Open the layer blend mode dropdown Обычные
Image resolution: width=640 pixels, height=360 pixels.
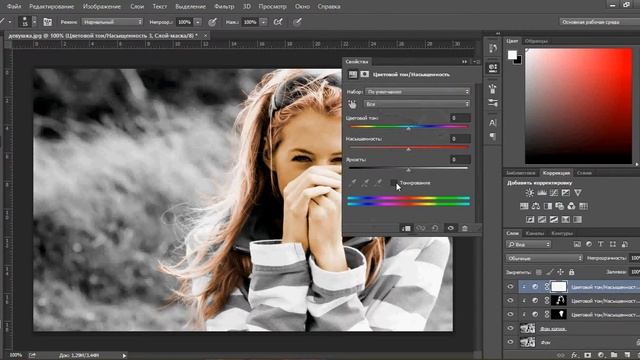(544, 258)
